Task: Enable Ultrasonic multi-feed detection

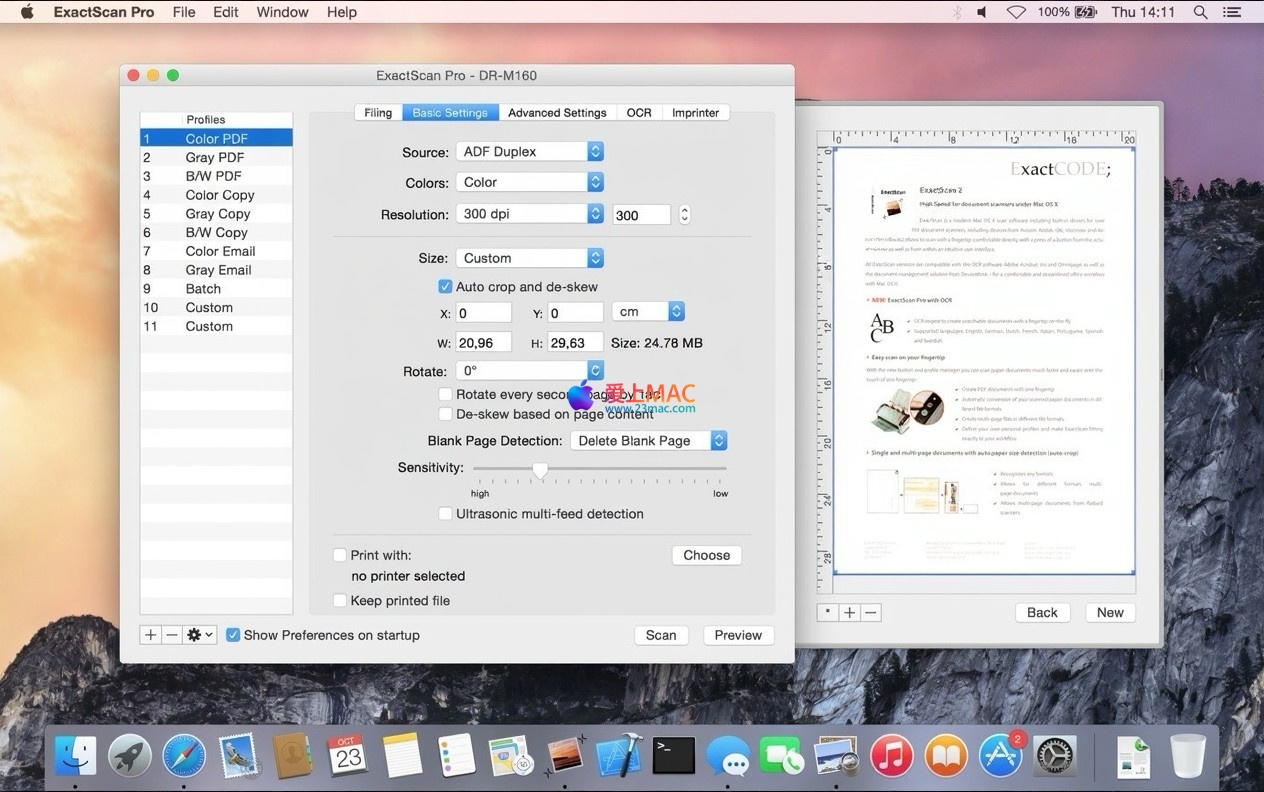Action: pos(445,514)
